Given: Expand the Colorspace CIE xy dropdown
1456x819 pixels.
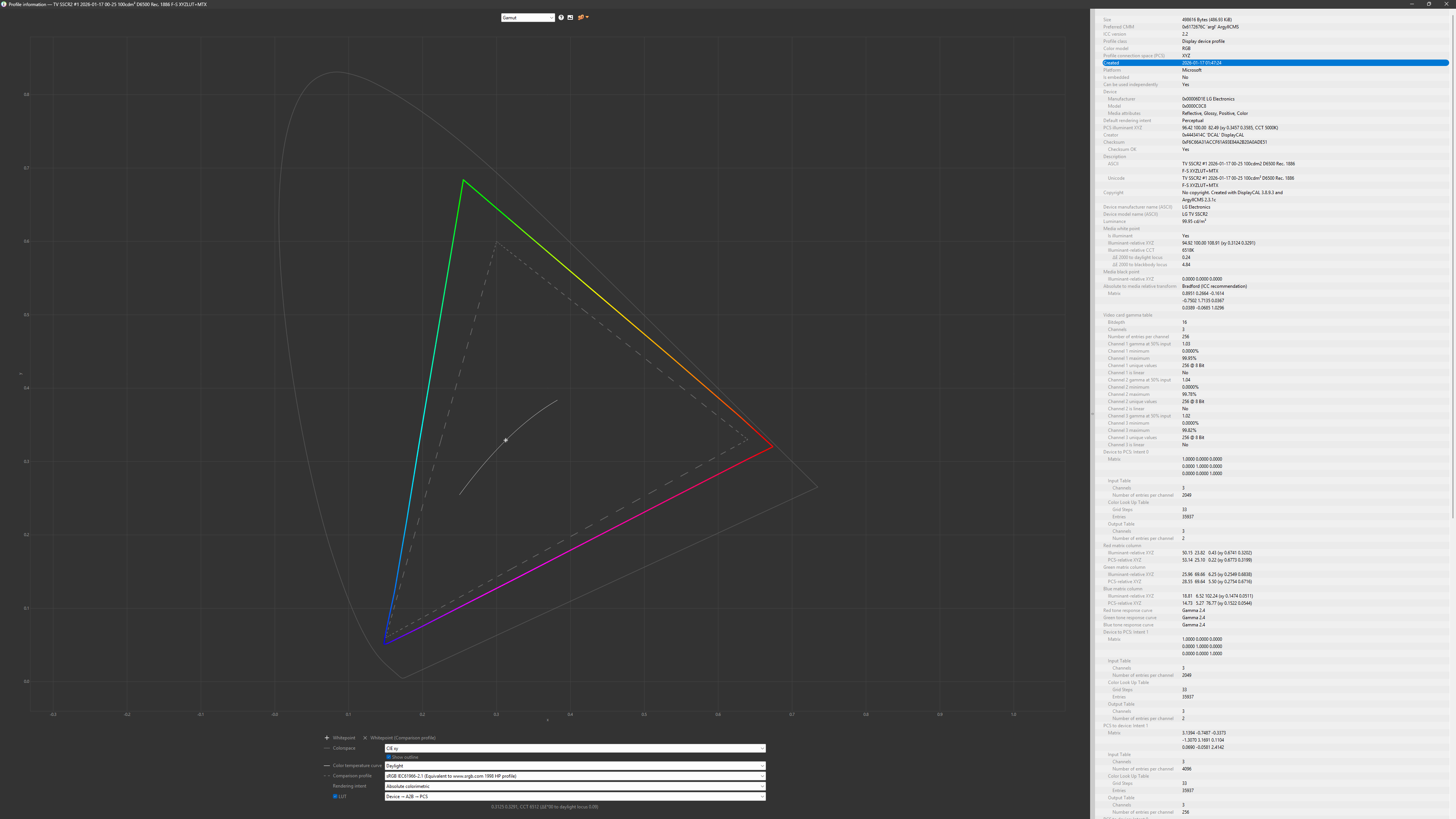Looking at the screenshot, I should (x=575, y=748).
